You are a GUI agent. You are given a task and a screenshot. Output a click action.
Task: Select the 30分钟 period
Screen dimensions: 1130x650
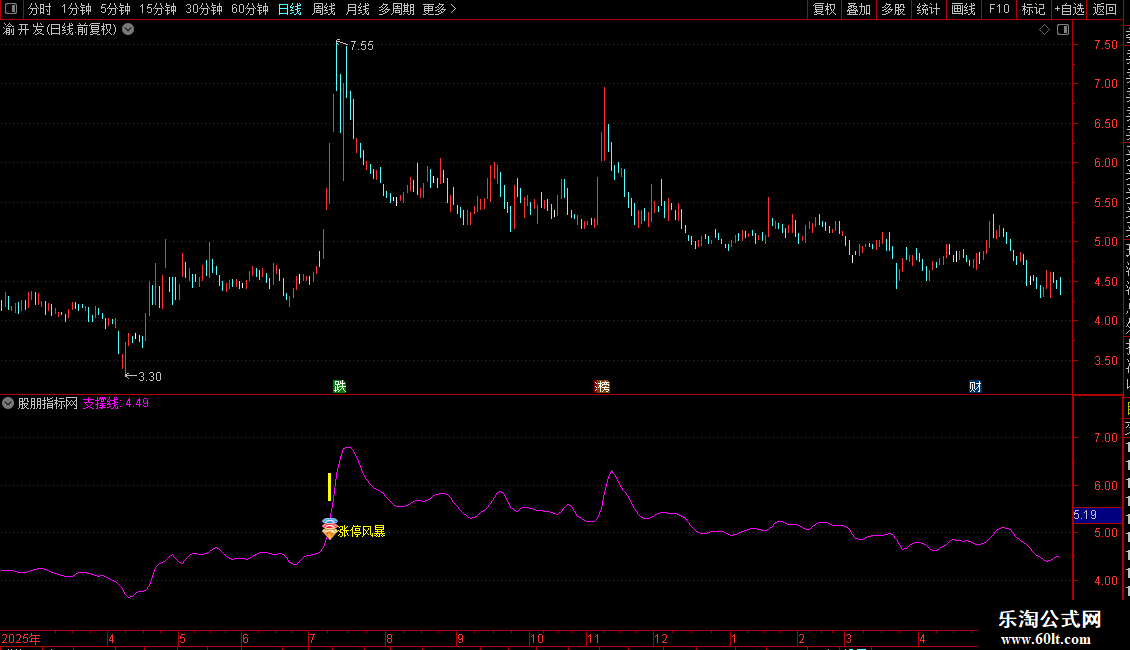[x=204, y=9]
